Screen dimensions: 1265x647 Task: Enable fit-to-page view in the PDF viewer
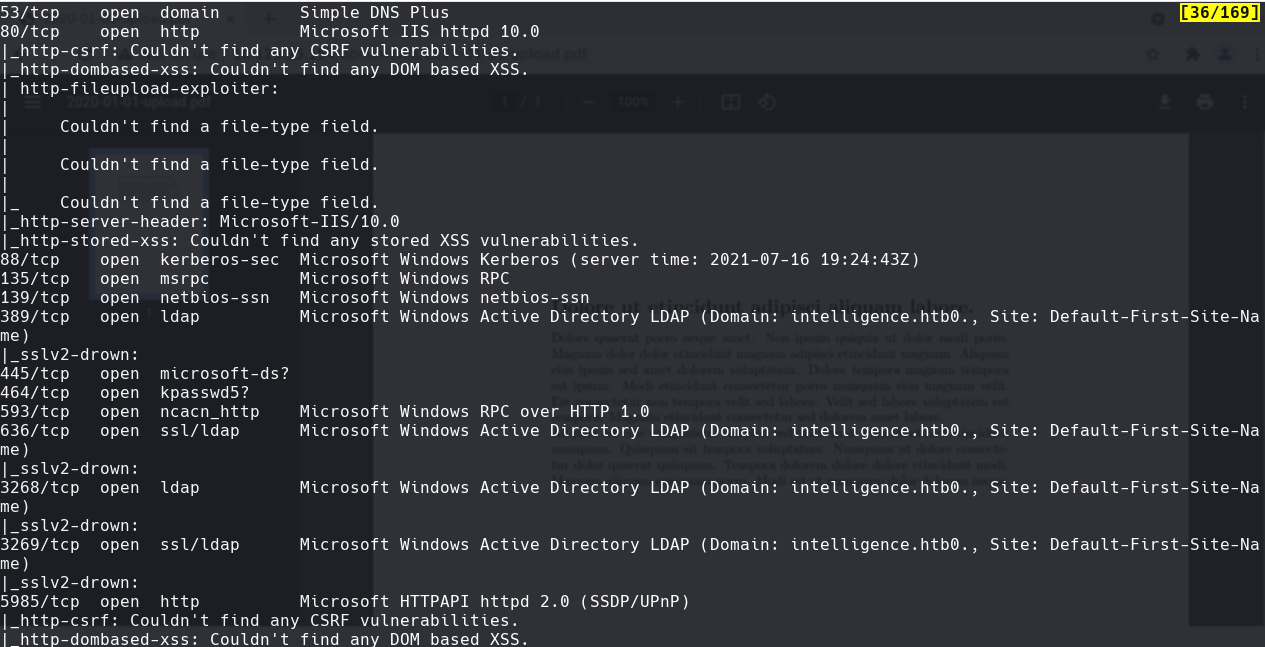pyautogui.click(x=731, y=102)
